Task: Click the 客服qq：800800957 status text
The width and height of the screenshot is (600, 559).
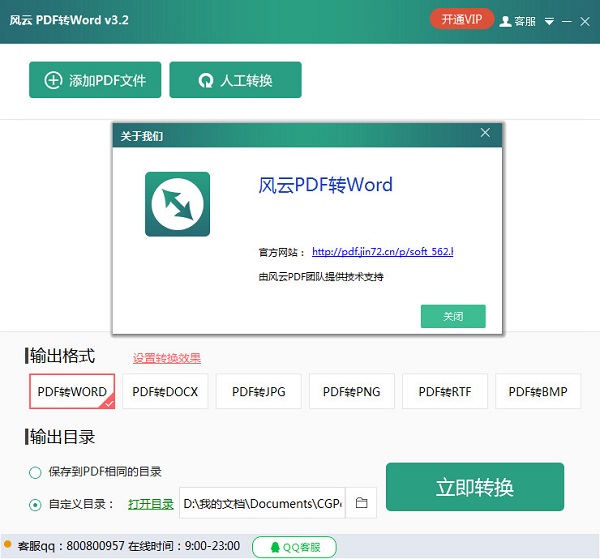Action: pyautogui.click(x=71, y=546)
